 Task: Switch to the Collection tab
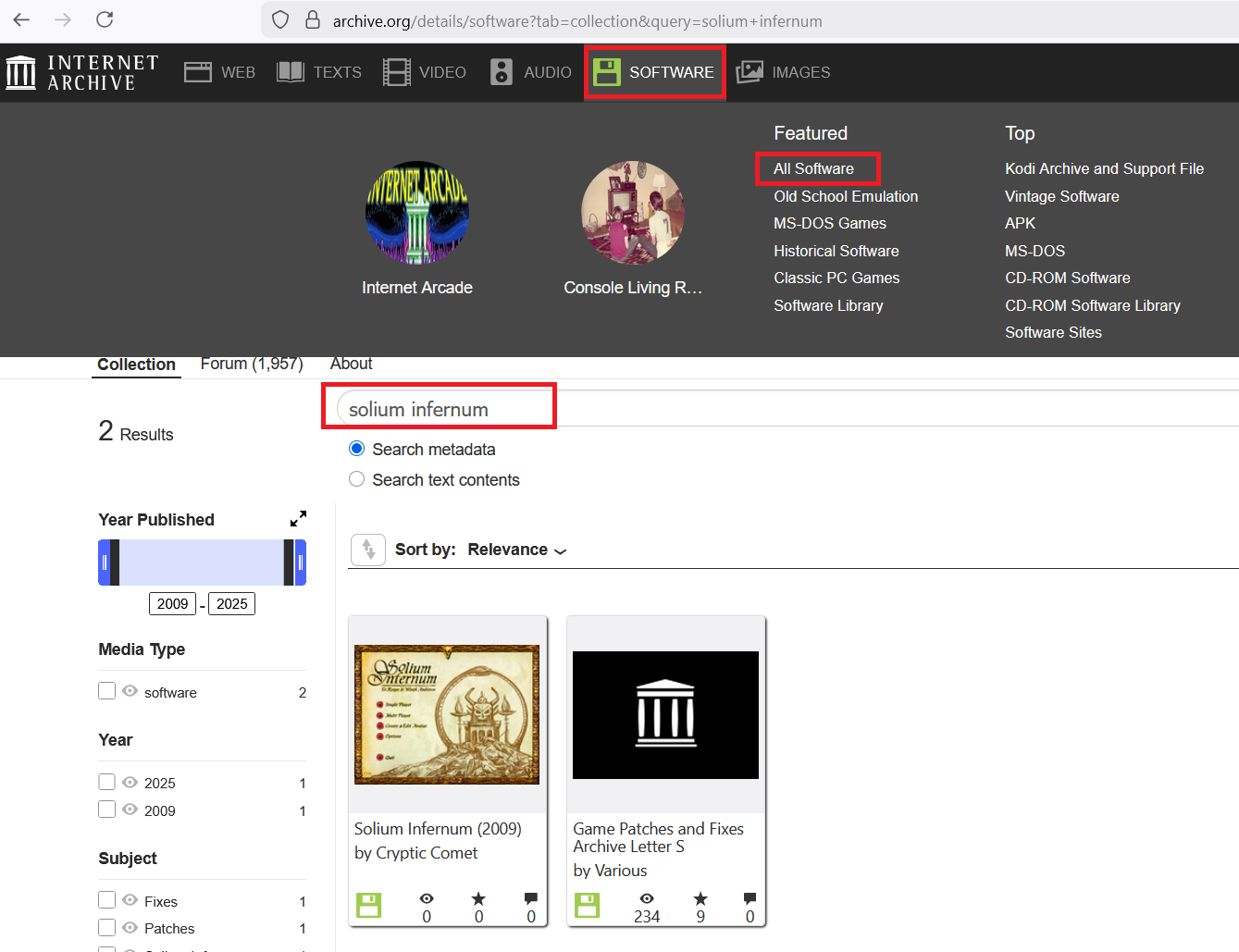click(x=136, y=365)
